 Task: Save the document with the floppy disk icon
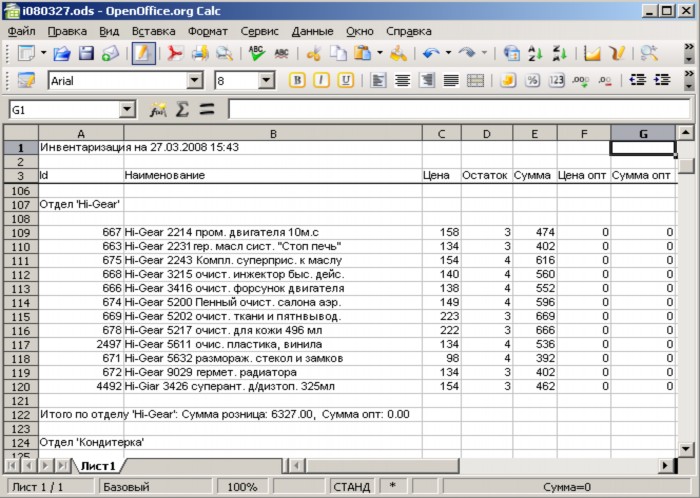86,54
